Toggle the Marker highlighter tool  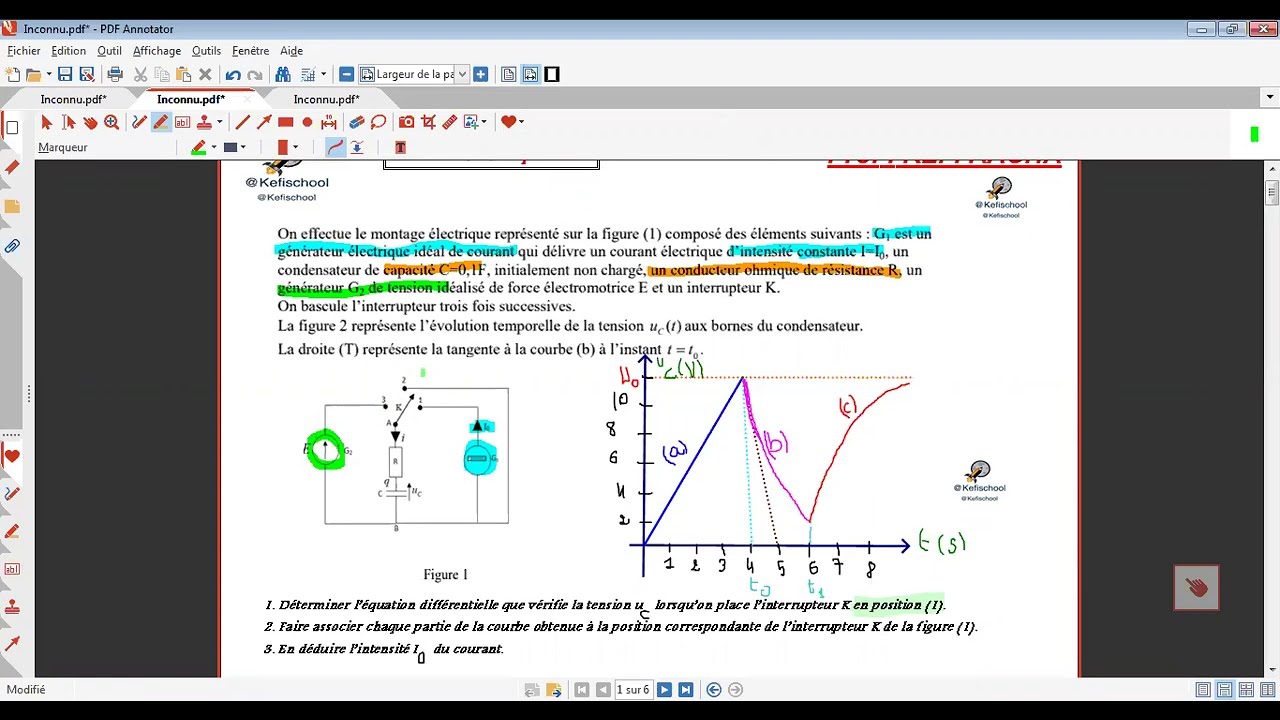[161, 122]
